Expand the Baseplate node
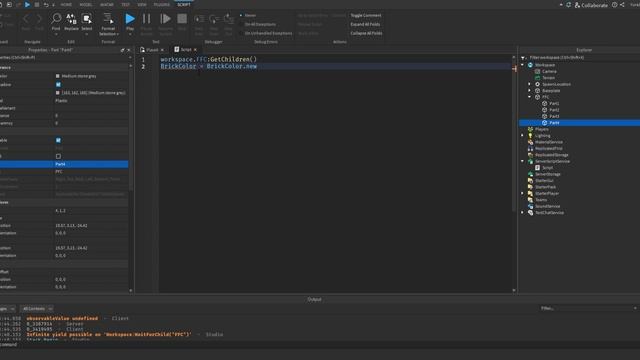The height and width of the screenshot is (360, 640). [x=530, y=91]
